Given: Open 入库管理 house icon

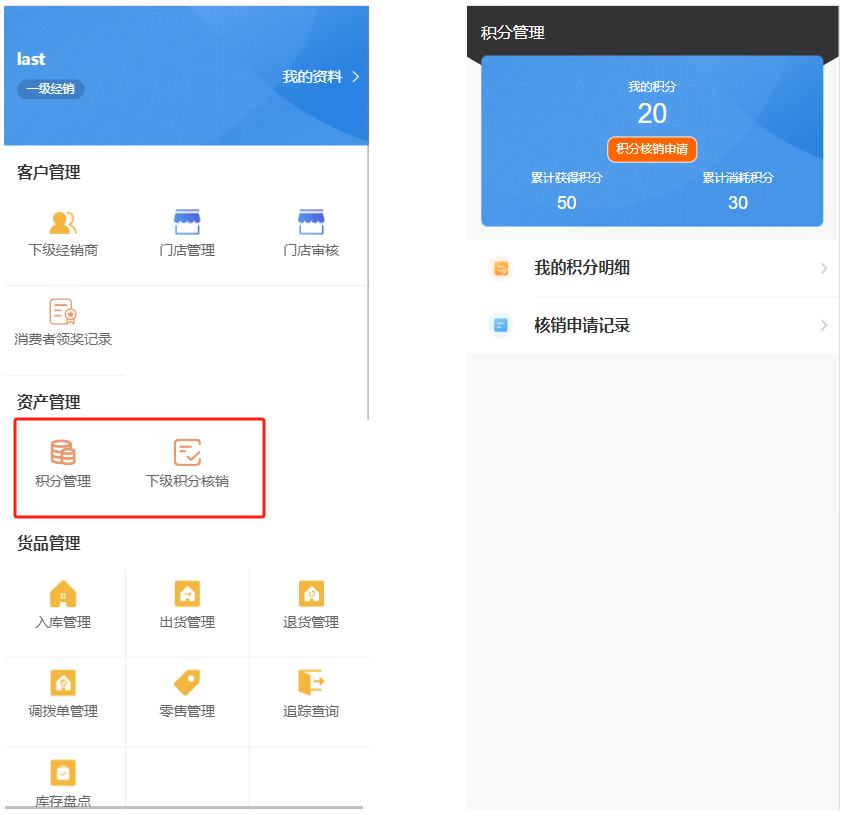Looking at the screenshot, I should pyautogui.click(x=63, y=594).
